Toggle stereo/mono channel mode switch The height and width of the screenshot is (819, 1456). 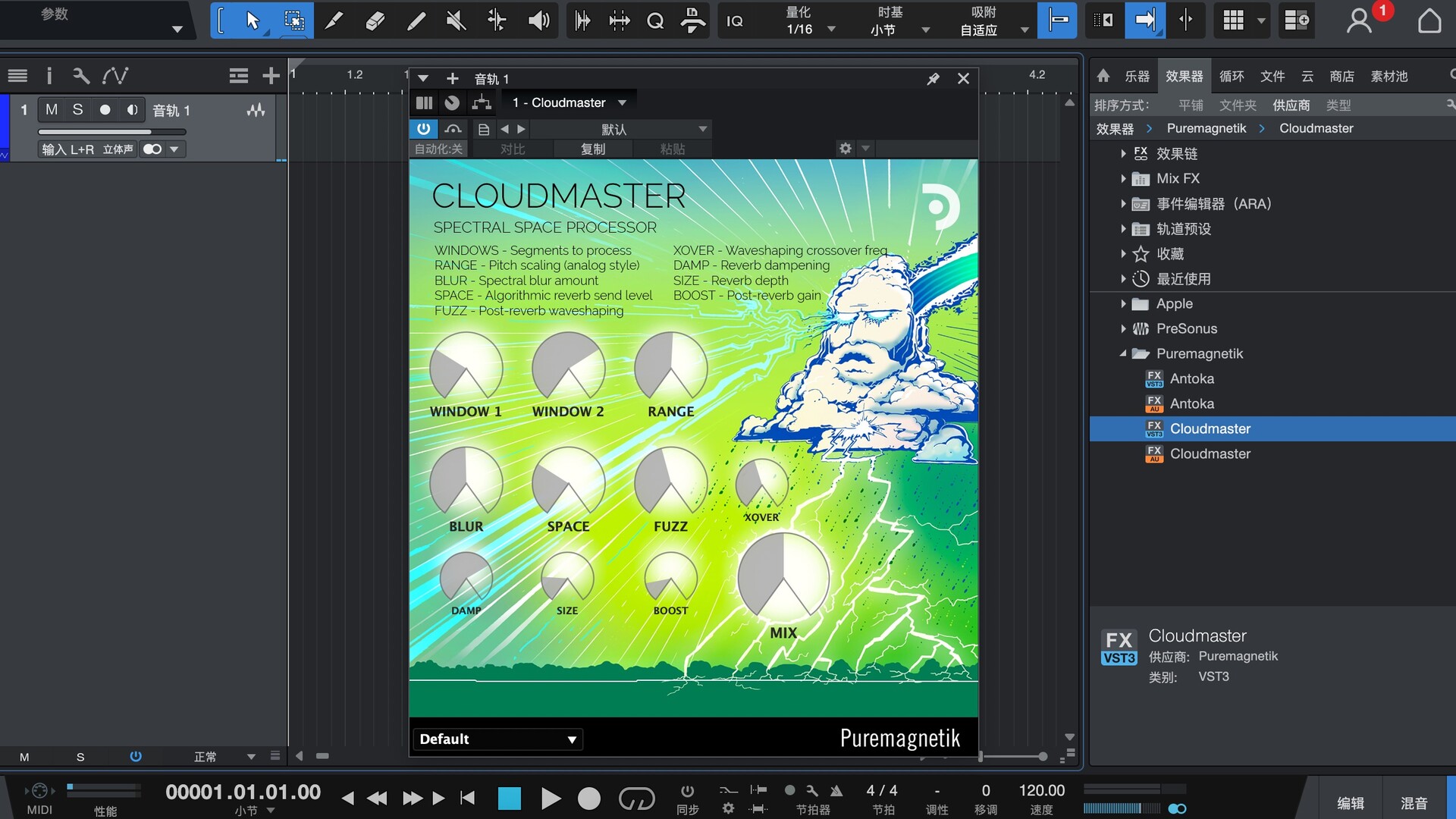[x=152, y=149]
